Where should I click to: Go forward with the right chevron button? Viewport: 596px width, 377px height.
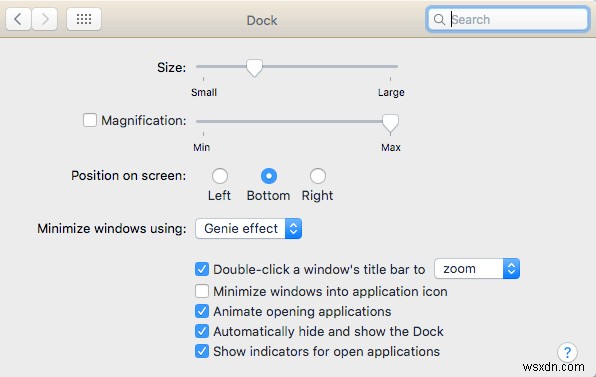pyautogui.click(x=44, y=19)
